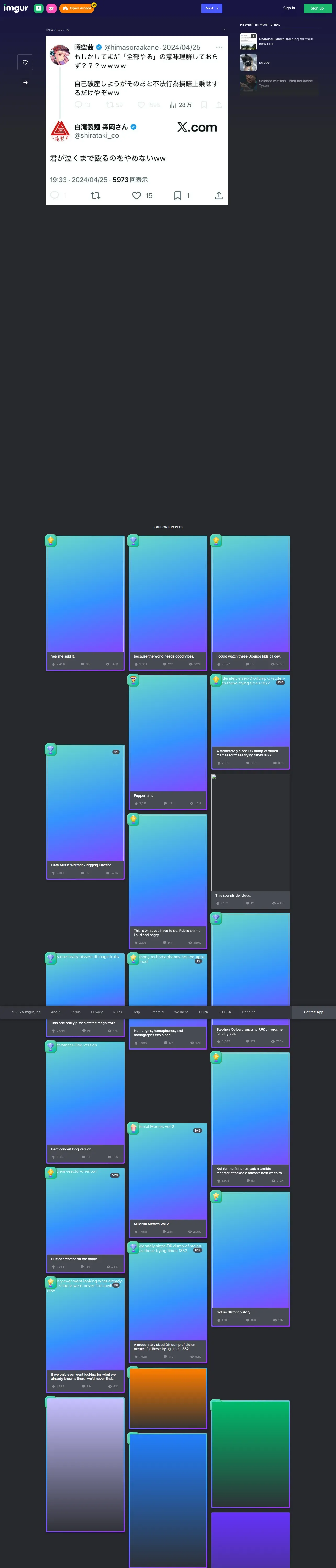Click trophy badge on Uganda kids card
Image resolution: width=336 pixels, height=1568 pixels.
(x=216, y=540)
